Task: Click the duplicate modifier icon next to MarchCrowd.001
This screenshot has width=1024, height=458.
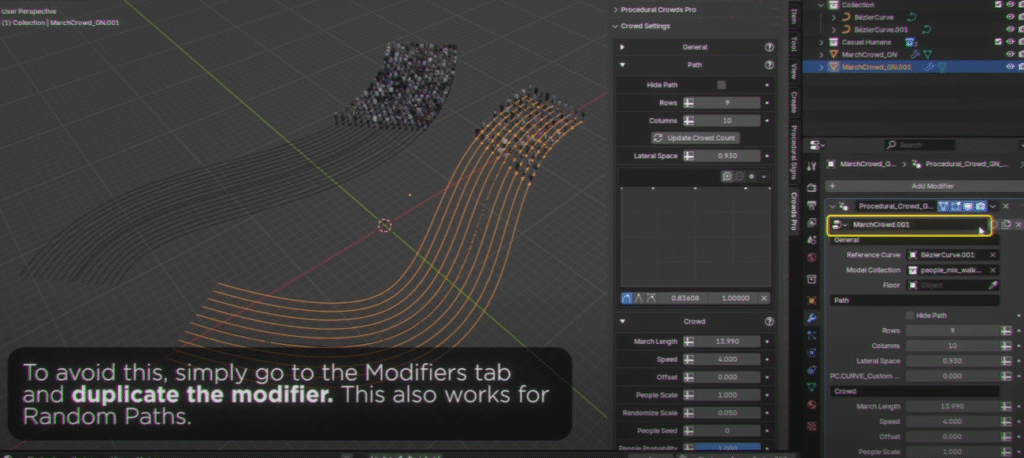Action: pyautogui.click(x=1006, y=225)
